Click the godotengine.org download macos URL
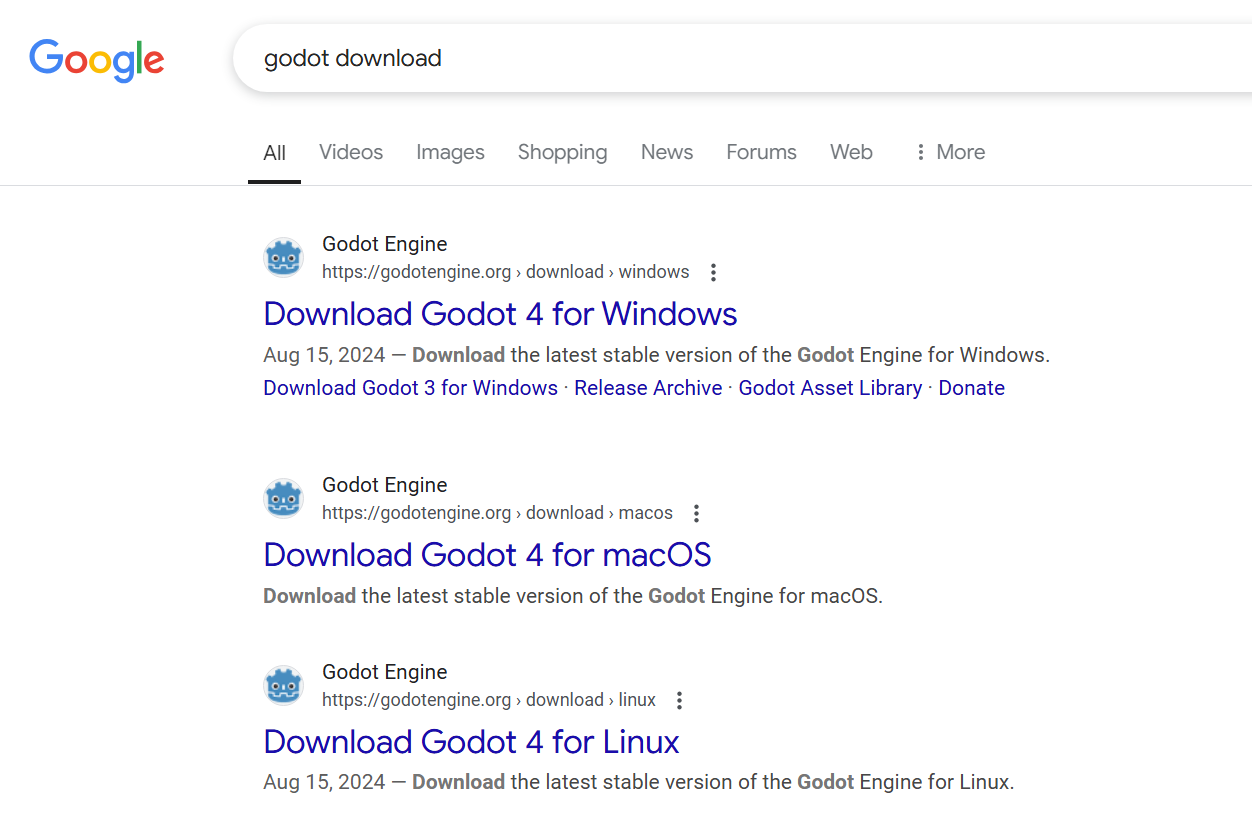Viewport: 1252px width, 817px height. pos(497,513)
